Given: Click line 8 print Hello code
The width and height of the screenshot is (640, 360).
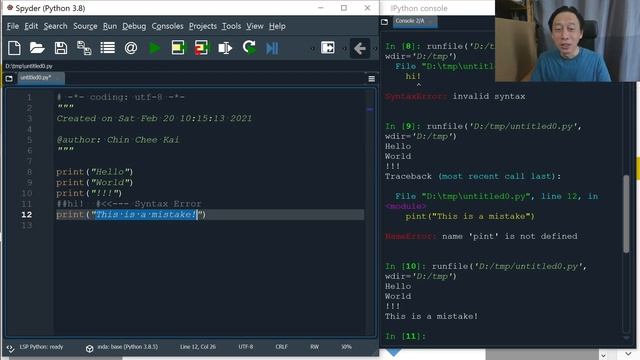Looking at the screenshot, I should coord(95,172).
